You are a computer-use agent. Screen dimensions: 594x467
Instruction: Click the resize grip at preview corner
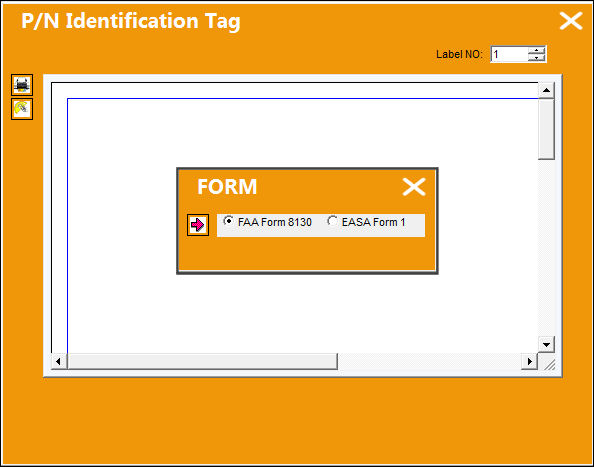[549, 364]
